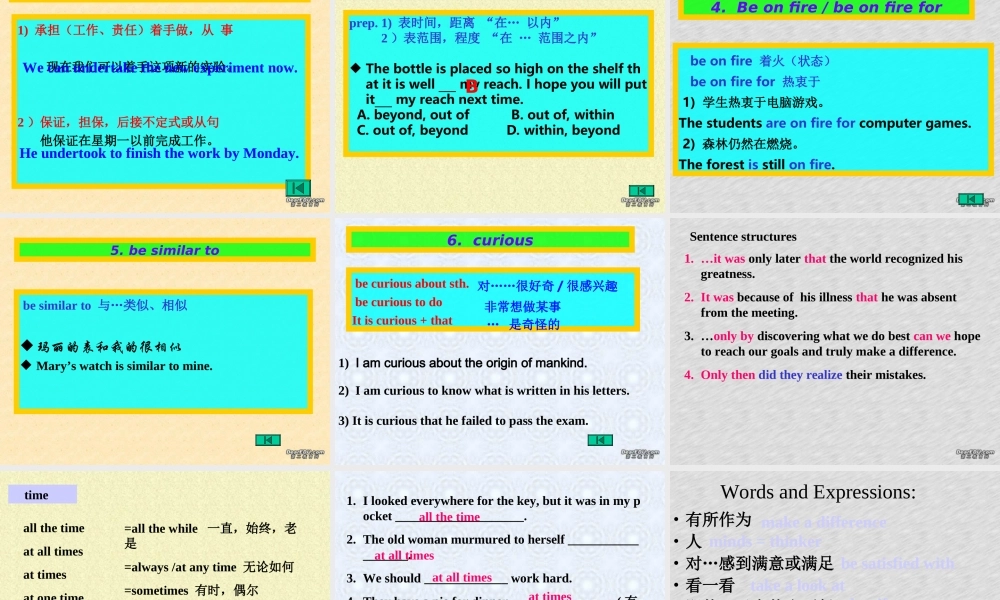This screenshot has width=1000, height=600.
Task: Click 'The bottle is placed so high' question
Action: (x=499, y=84)
